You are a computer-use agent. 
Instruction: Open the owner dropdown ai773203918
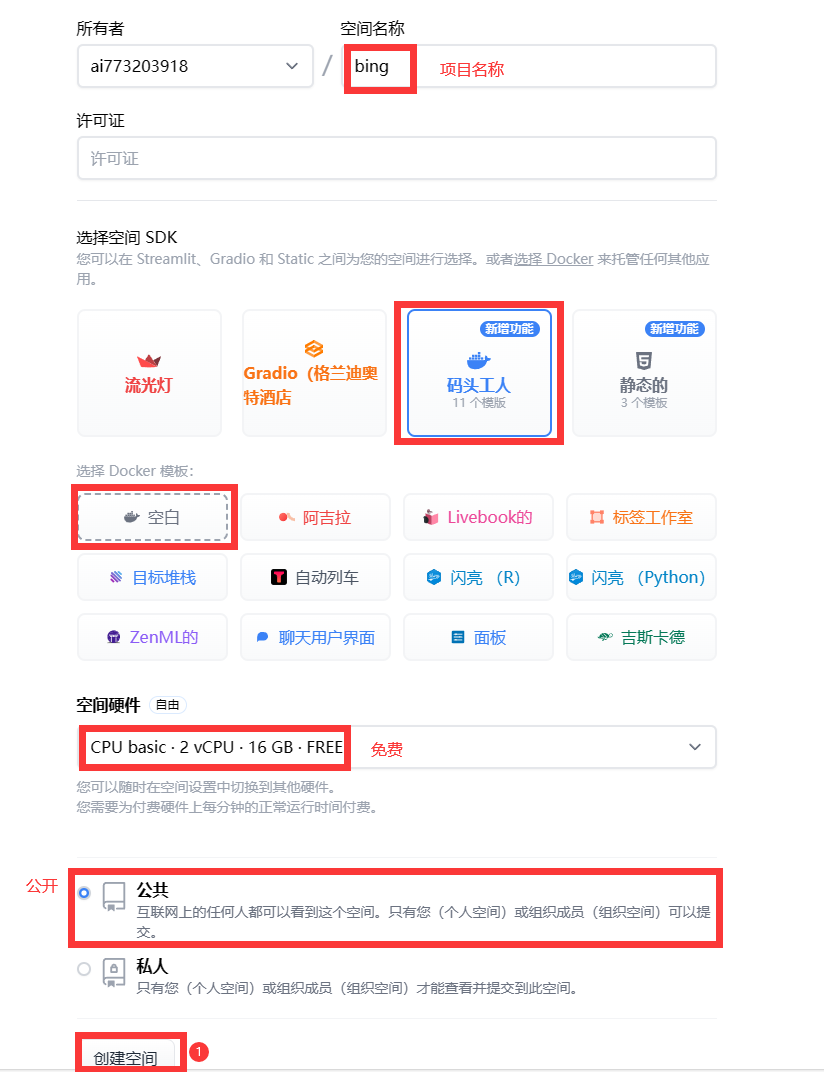[x=195, y=66]
